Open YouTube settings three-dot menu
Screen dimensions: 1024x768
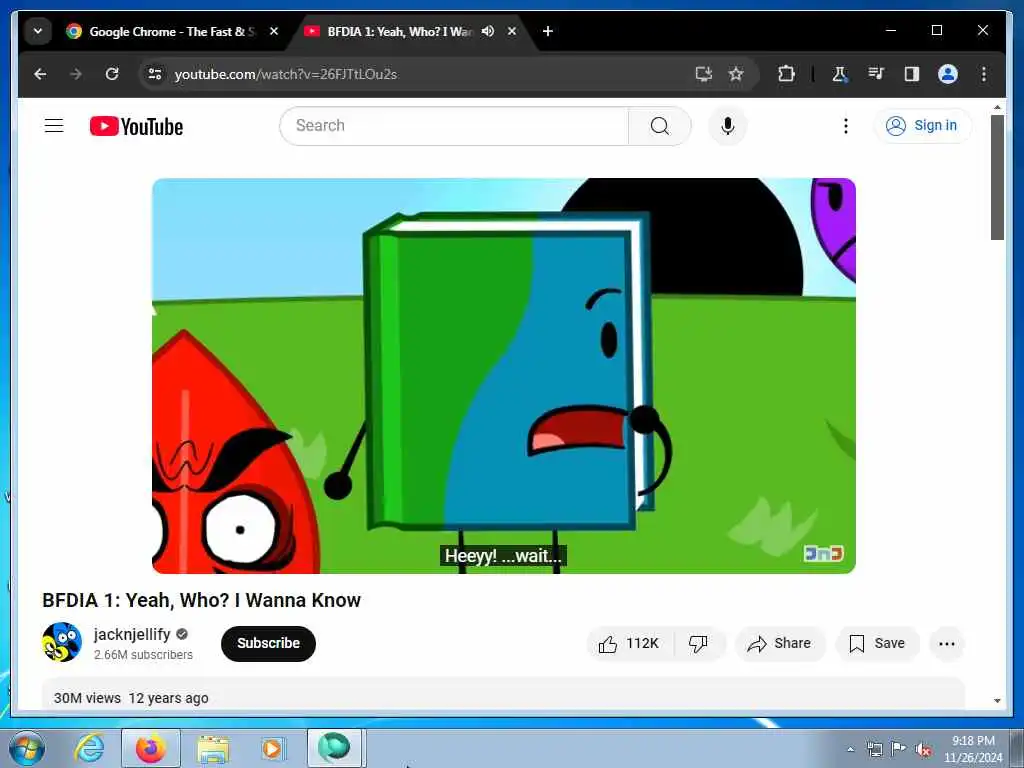(845, 125)
